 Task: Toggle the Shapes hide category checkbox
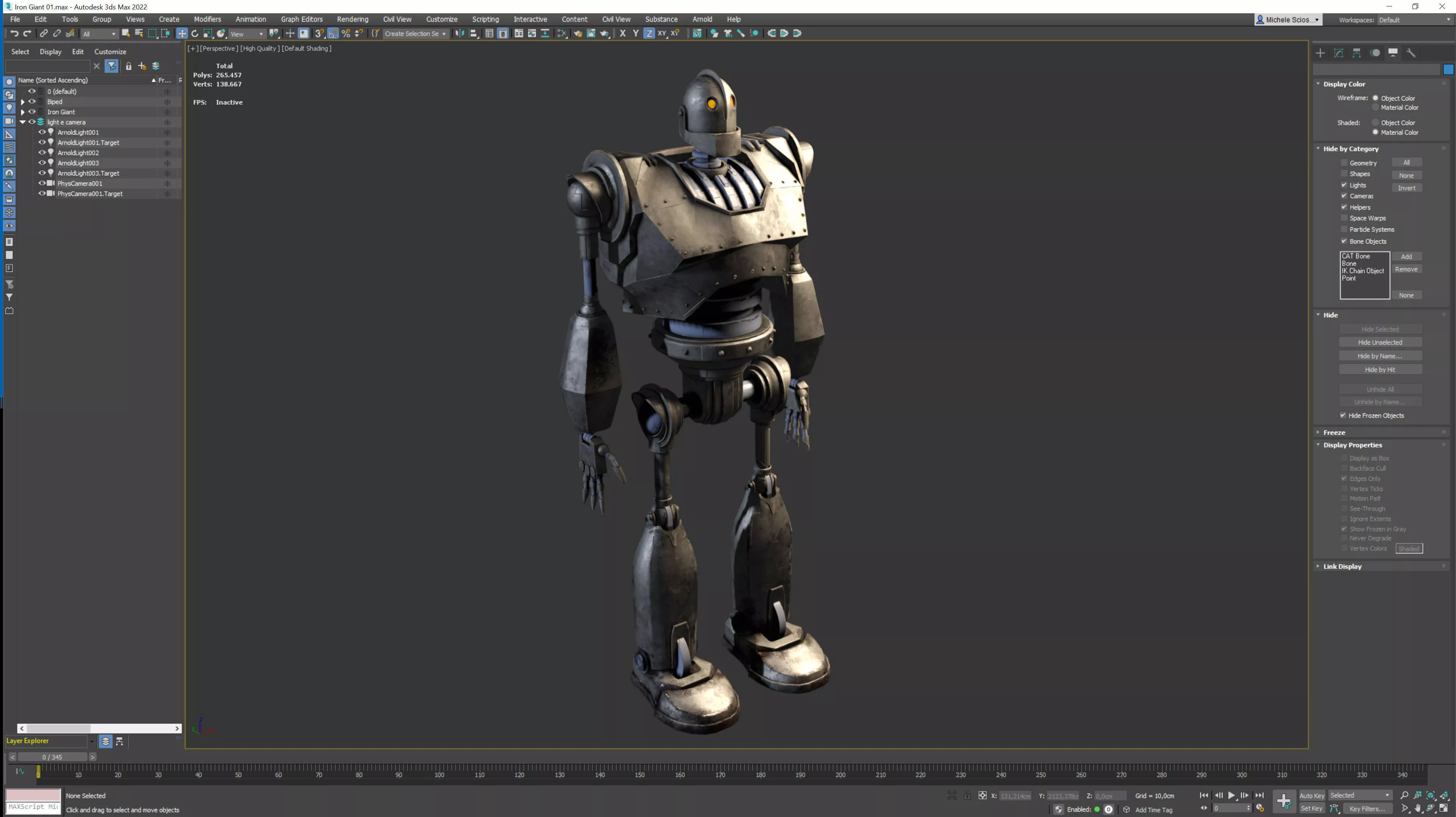point(1344,174)
